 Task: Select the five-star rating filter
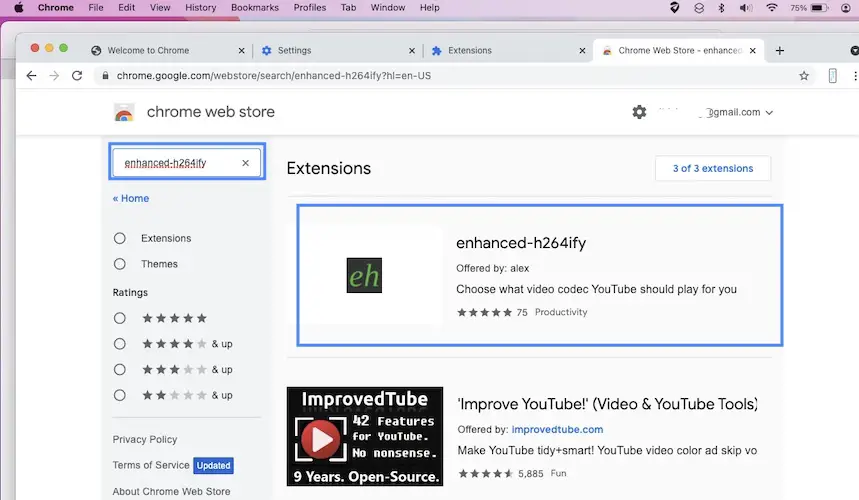coord(119,318)
